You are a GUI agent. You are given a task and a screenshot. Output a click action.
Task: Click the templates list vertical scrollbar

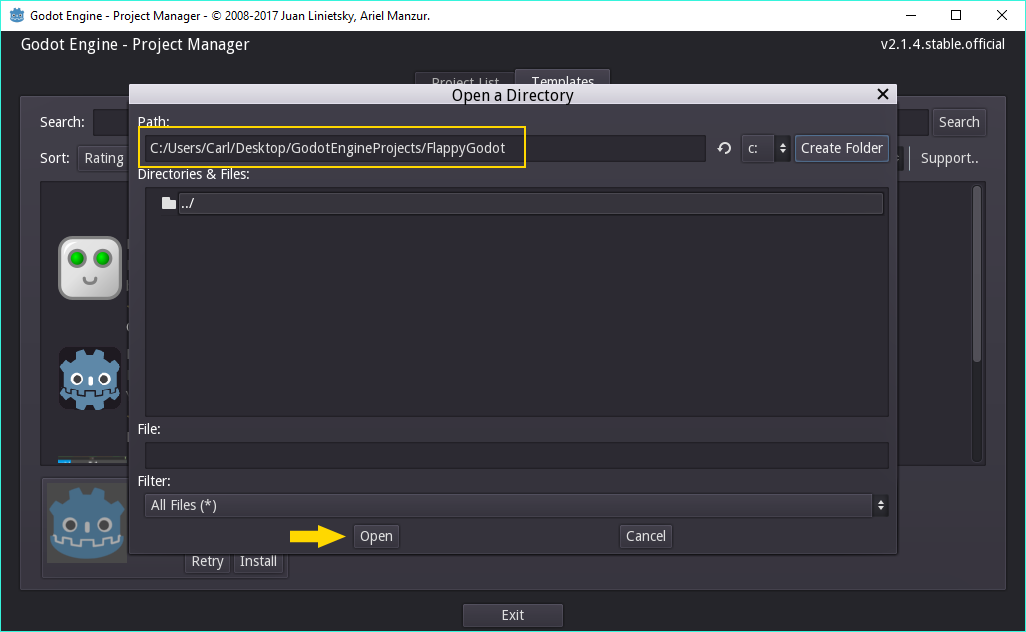pos(977,275)
